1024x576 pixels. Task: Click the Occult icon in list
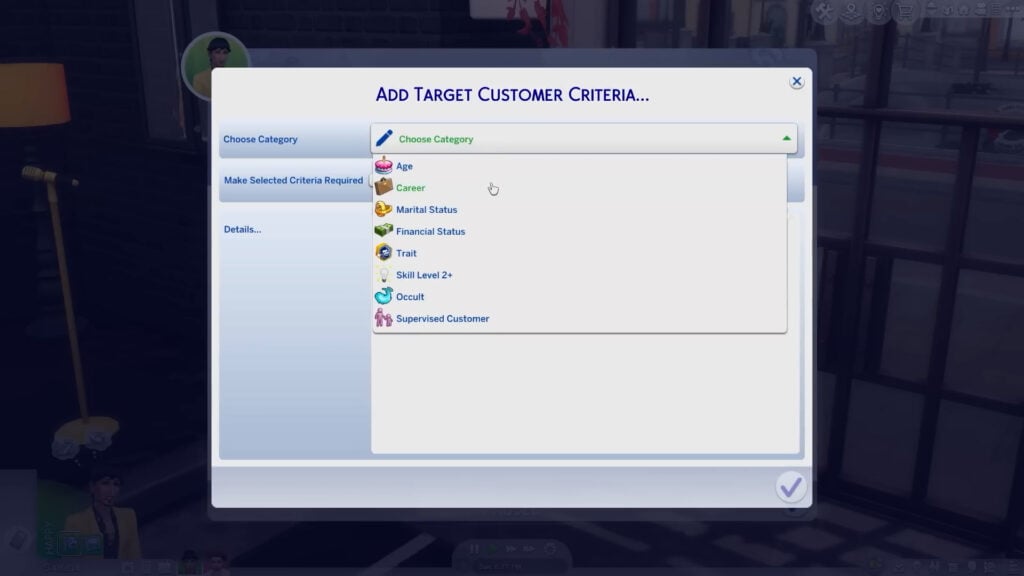click(x=383, y=297)
